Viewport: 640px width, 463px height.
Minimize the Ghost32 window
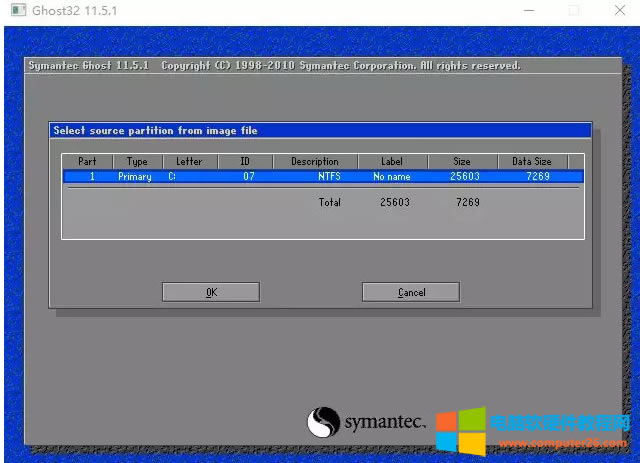pos(529,10)
